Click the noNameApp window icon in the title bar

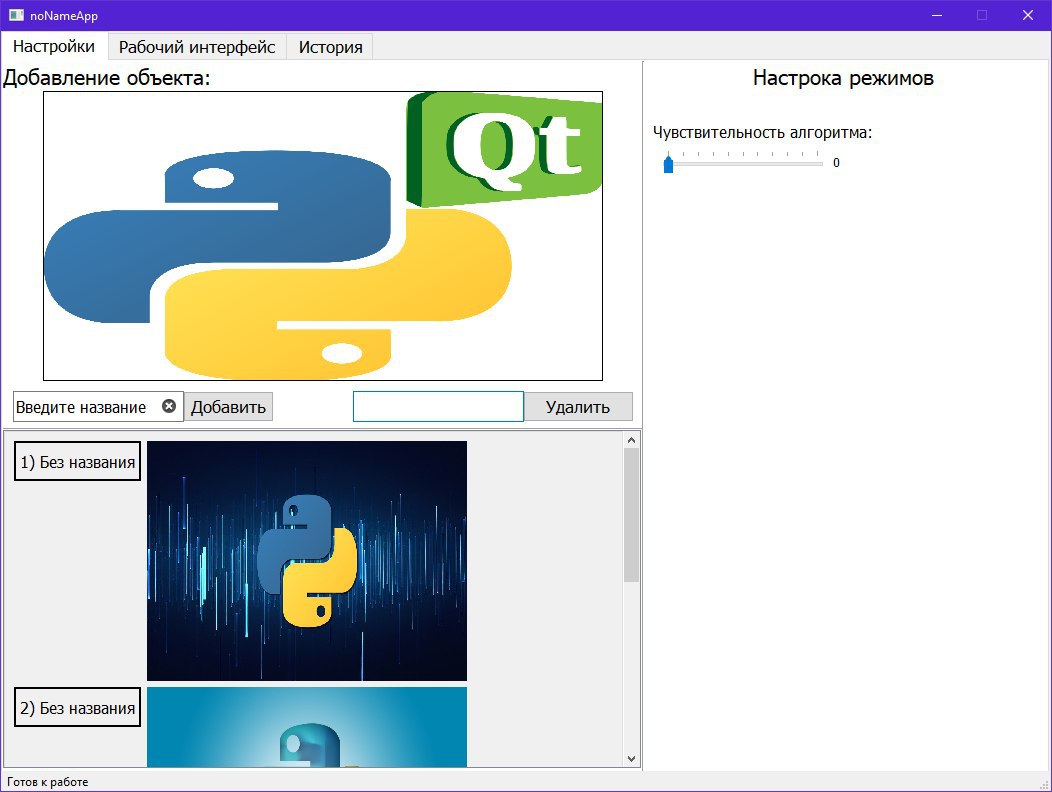[x=16, y=15]
